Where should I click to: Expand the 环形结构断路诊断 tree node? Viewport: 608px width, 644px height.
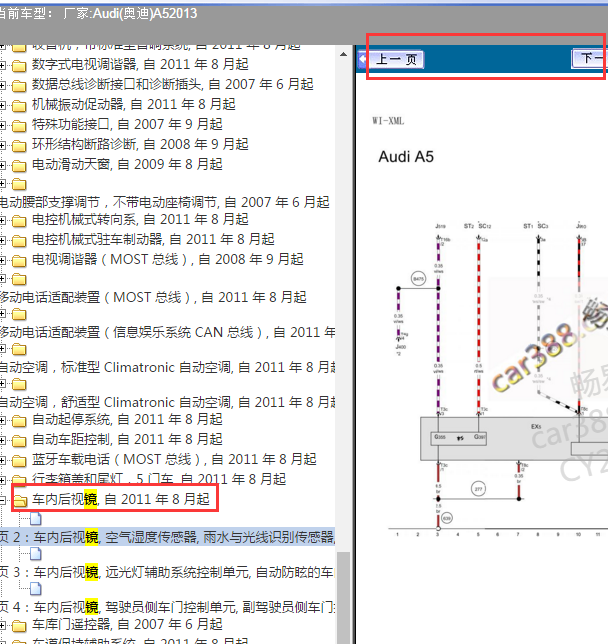click(2, 145)
